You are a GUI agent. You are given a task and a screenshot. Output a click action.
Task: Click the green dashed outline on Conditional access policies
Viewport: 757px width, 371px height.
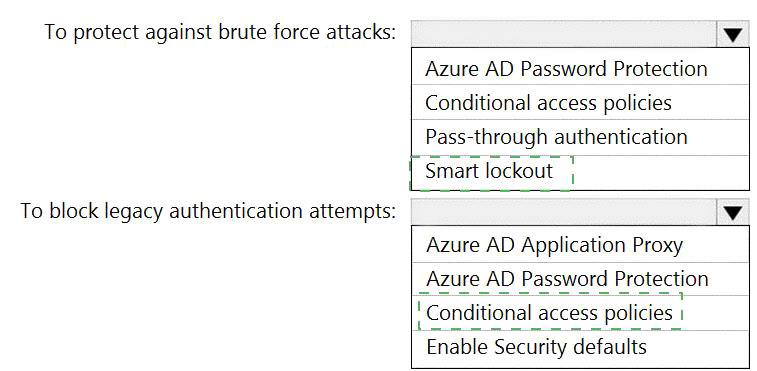[549, 312]
